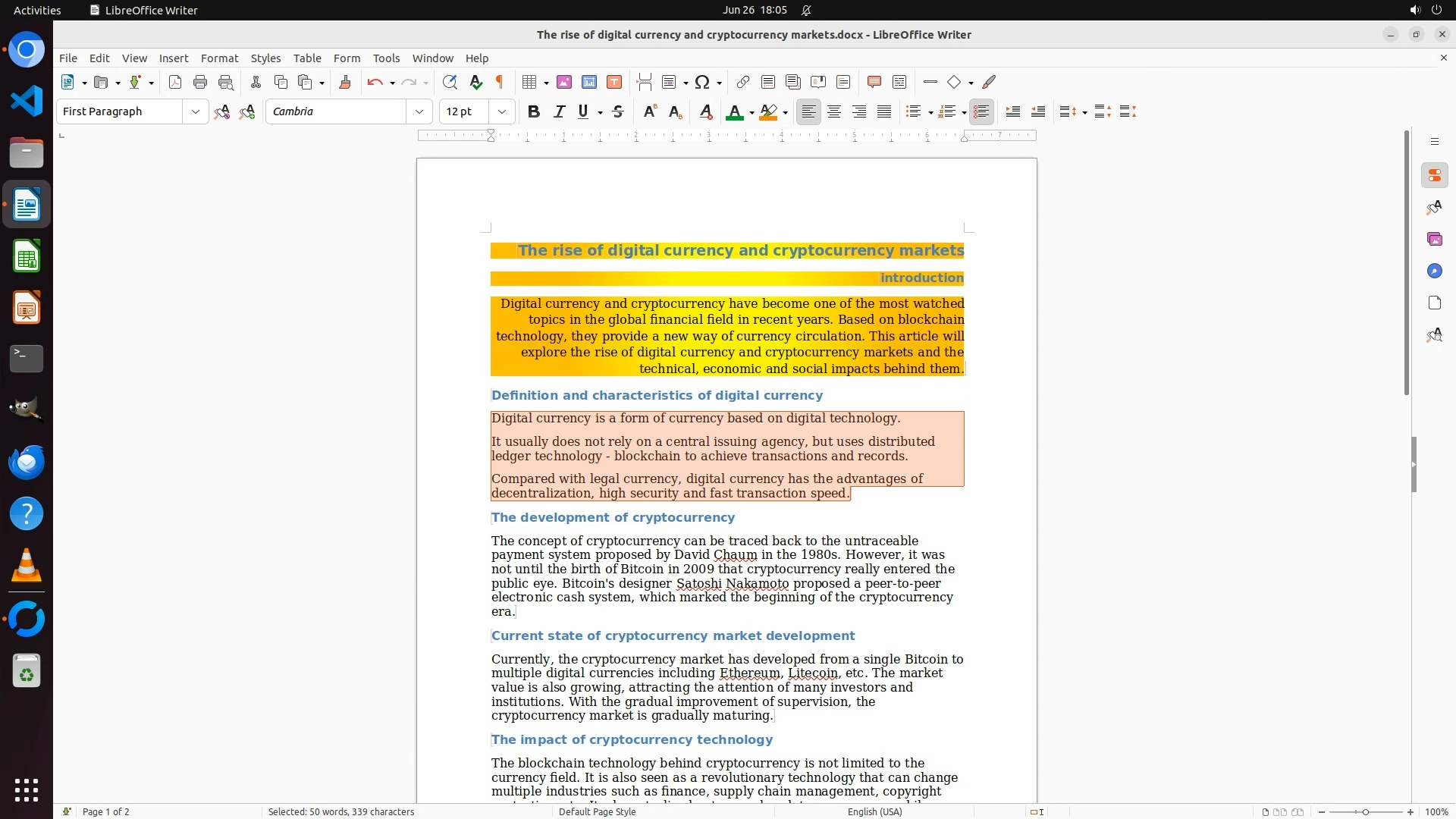Toggle Italic formatting
This screenshot has width=1456, height=819.
(x=560, y=111)
